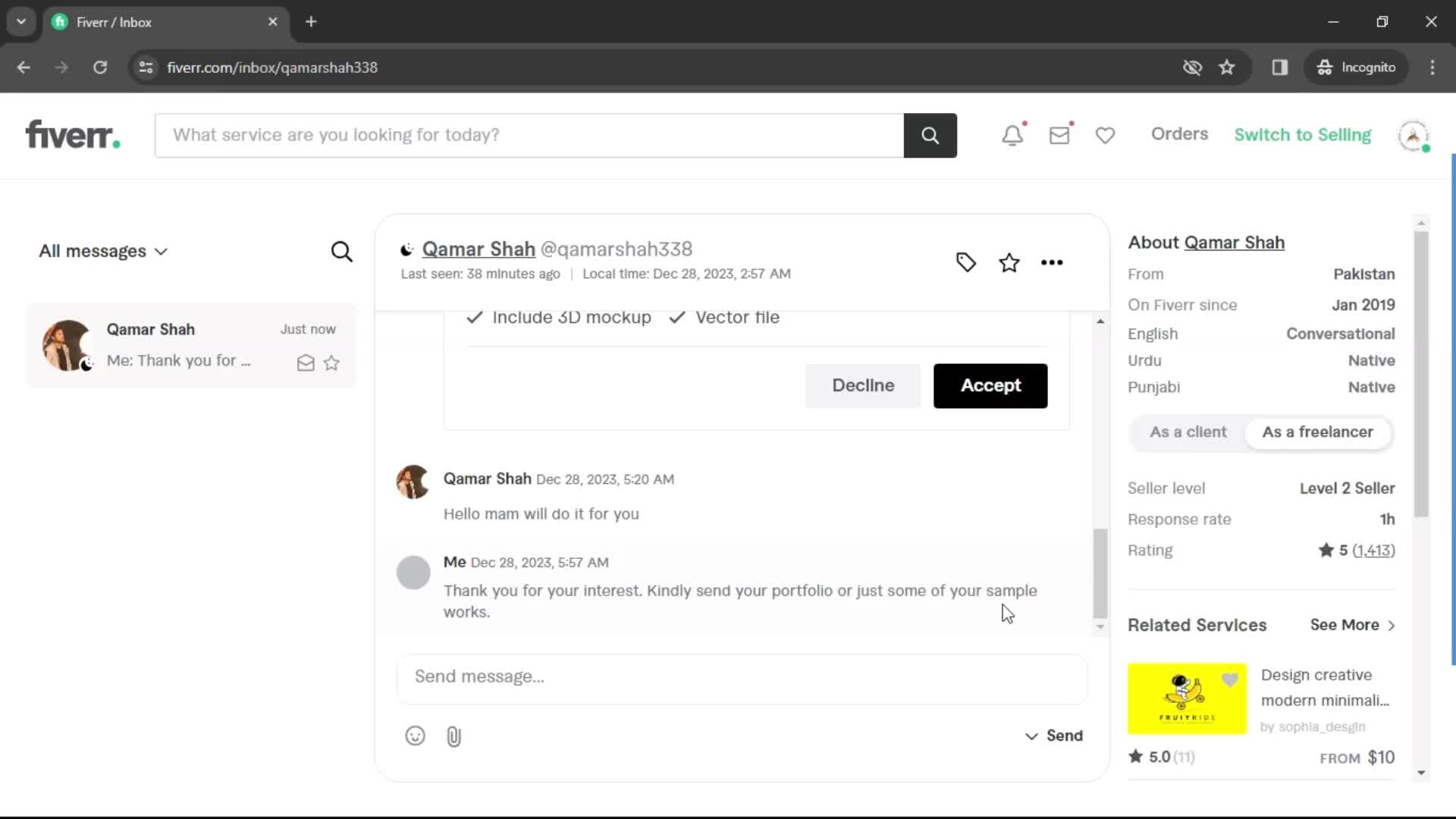Open the Fiverr logo home link
The image size is (1456, 819).
(x=73, y=135)
